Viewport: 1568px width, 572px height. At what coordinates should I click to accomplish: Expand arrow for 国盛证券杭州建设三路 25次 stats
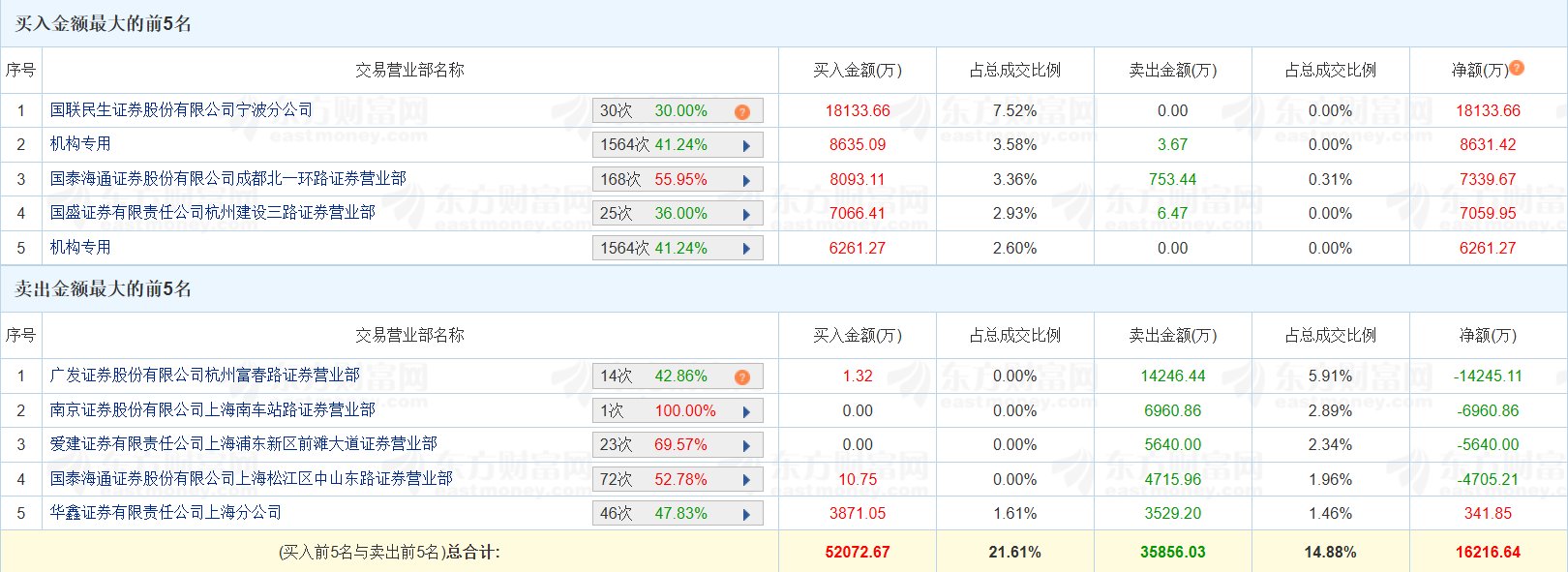pos(746,215)
